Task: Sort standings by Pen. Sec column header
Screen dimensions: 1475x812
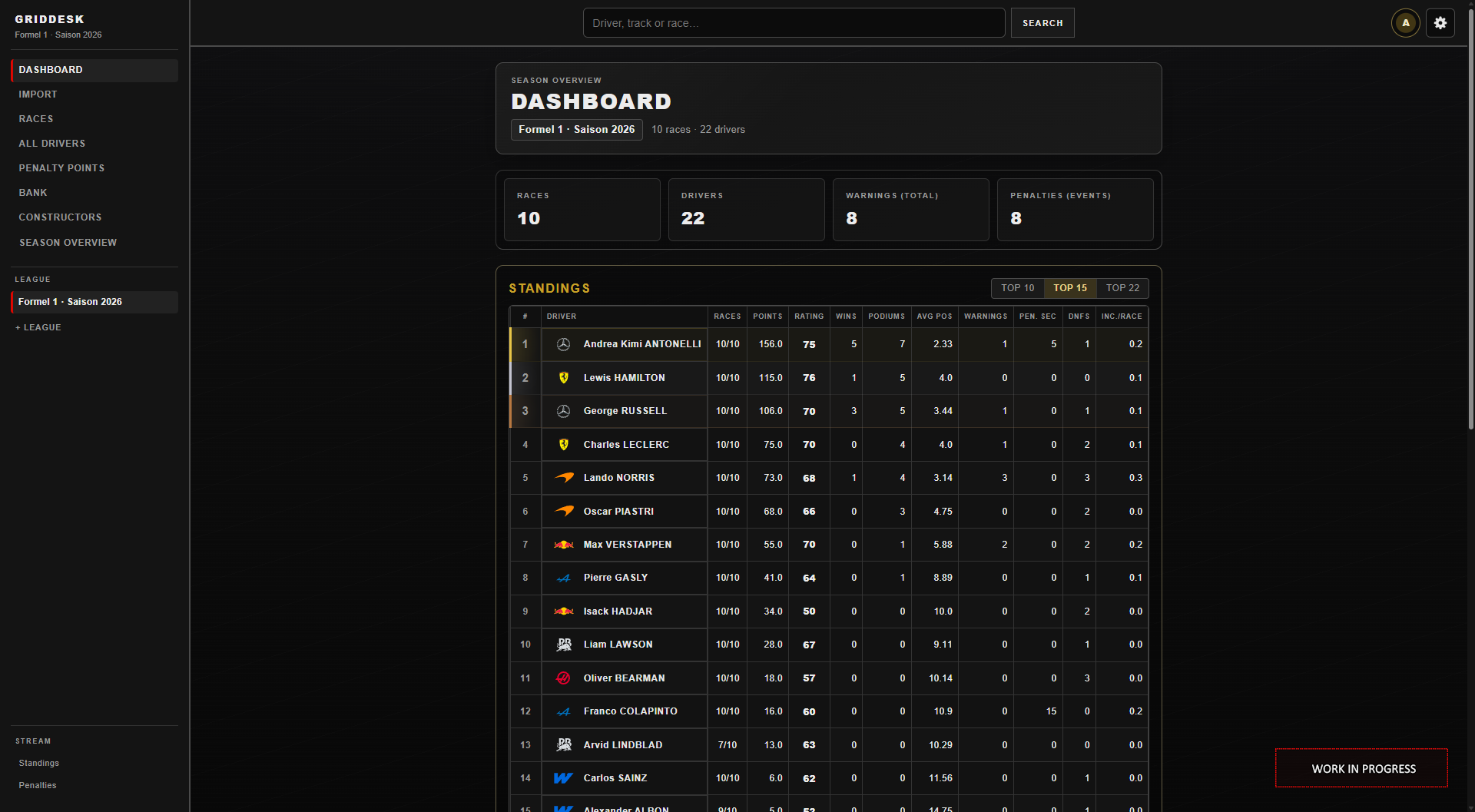Action: click(1038, 317)
